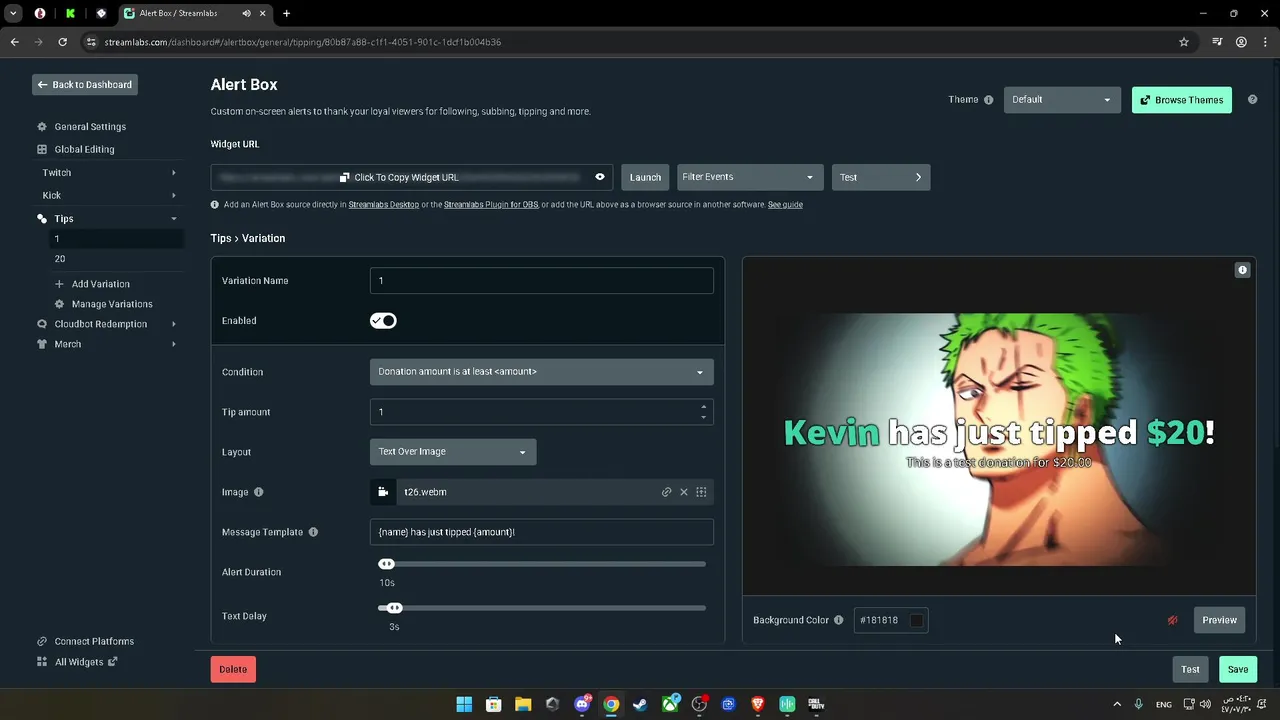1280x720 pixels.
Task: Click the Streamlabs Desktop link
Action: click(x=384, y=205)
